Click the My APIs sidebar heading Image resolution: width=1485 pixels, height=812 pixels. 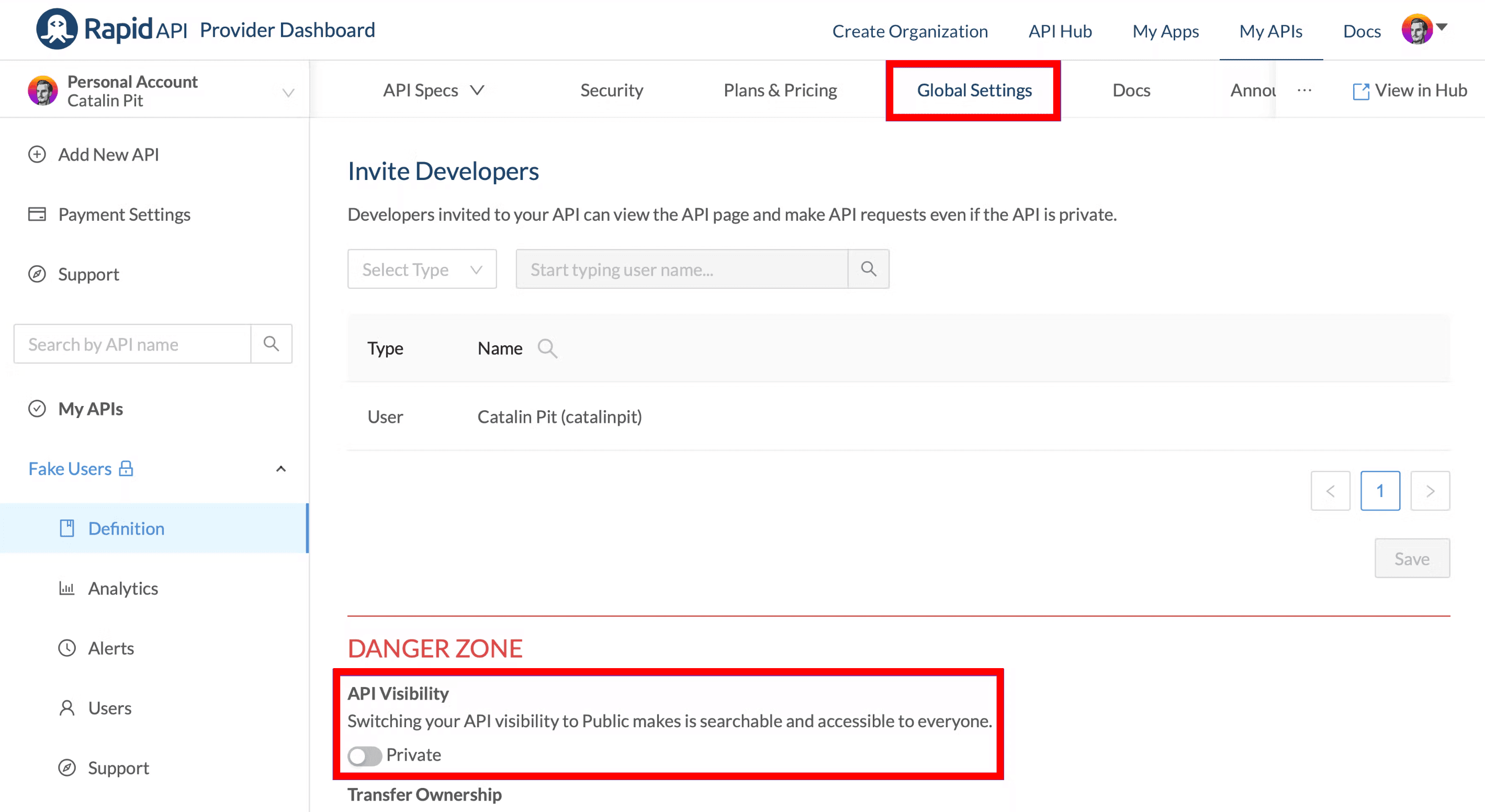click(91, 409)
